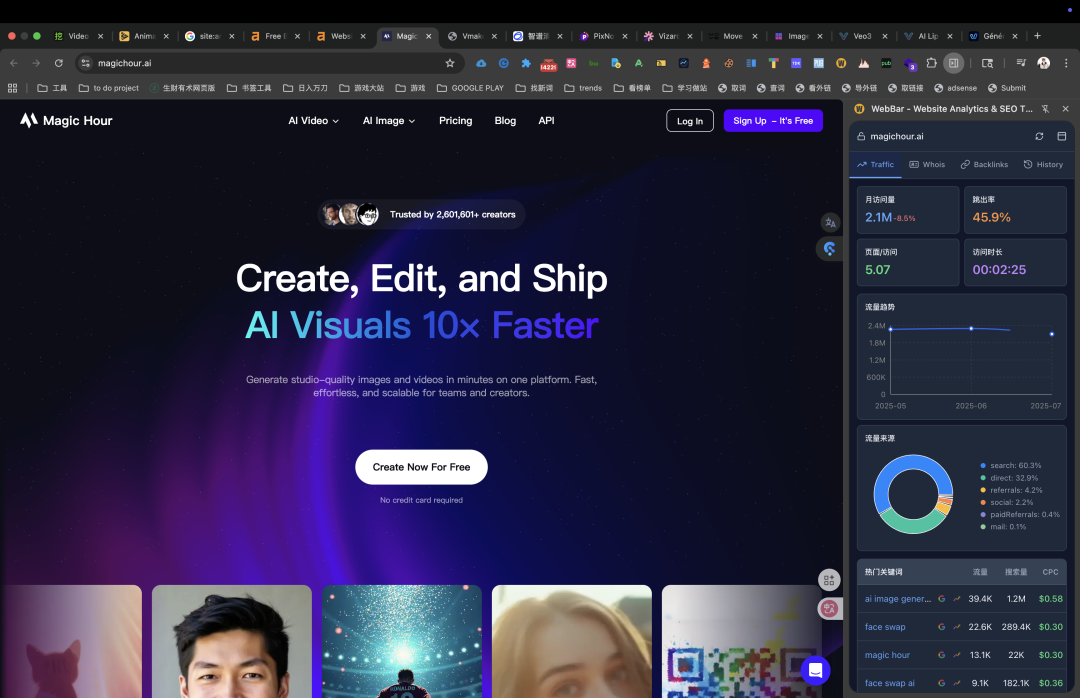This screenshot has height=698, width=1080.
Task: Switch to the Traffic tab in WebBar
Action: click(x=875, y=165)
